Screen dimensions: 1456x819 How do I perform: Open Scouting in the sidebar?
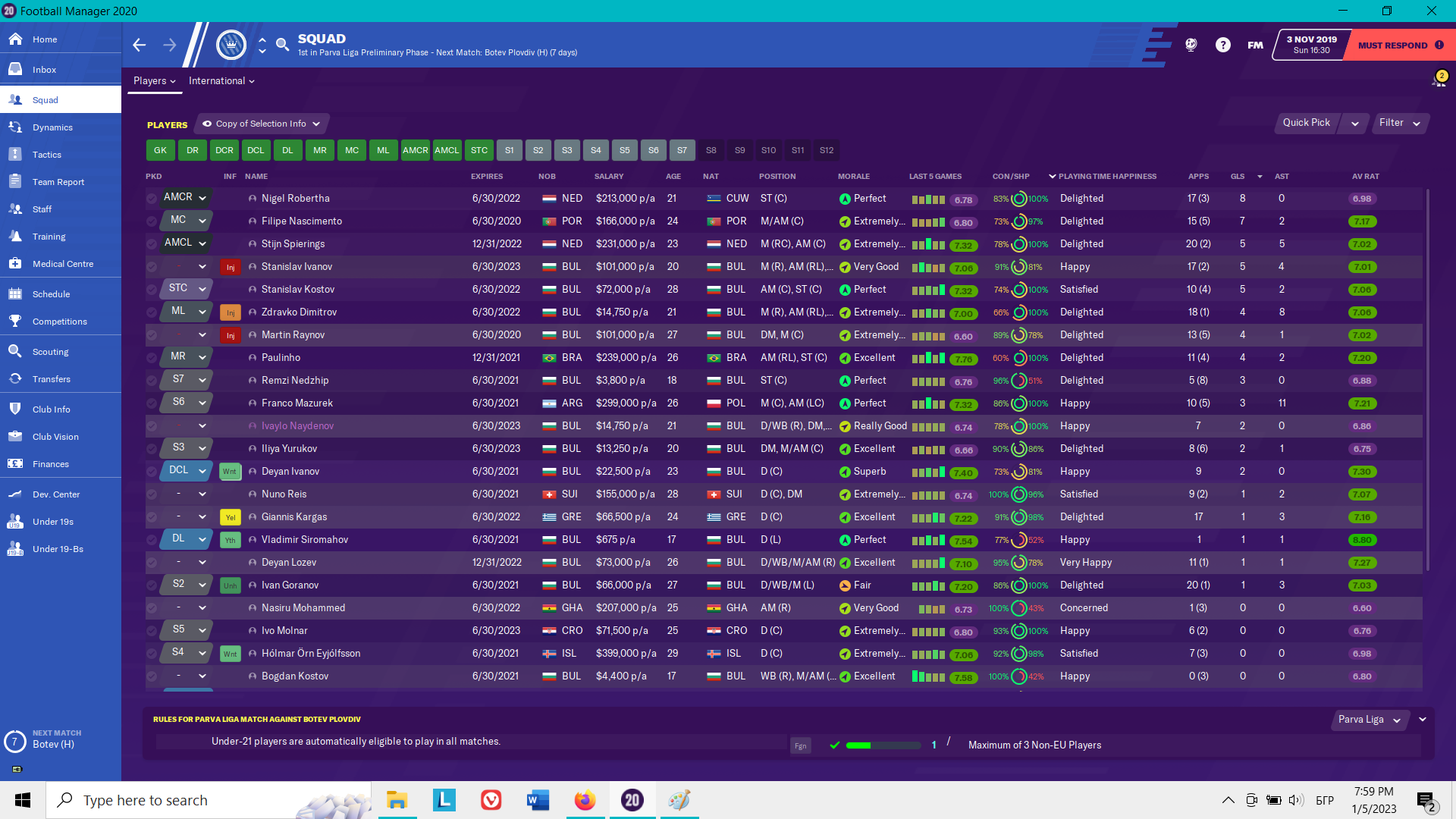50,352
